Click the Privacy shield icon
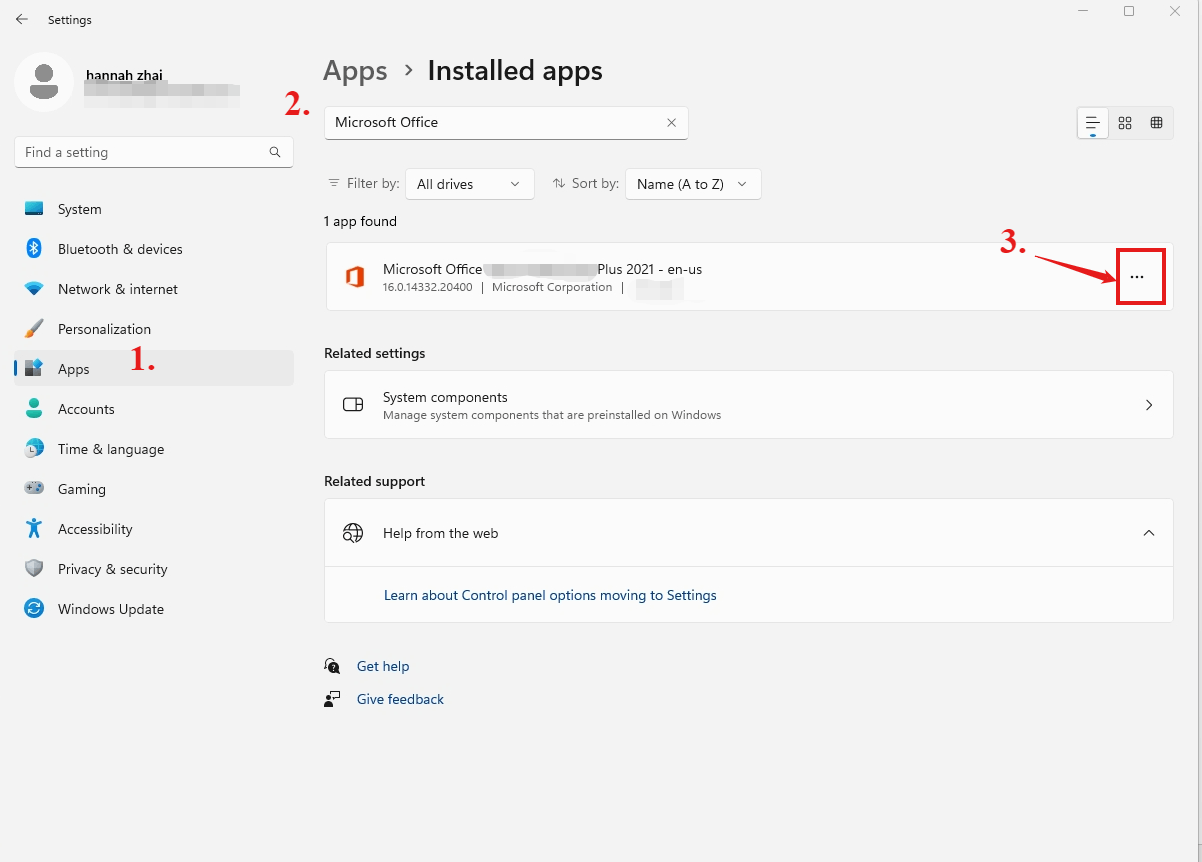The image size is (1202, 862). tap(34, 569)
